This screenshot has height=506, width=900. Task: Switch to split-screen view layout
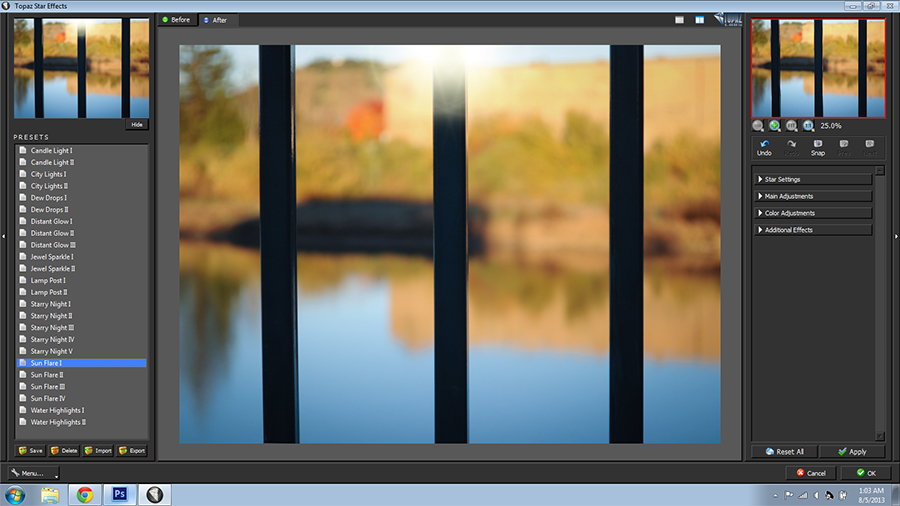[699, 20]
